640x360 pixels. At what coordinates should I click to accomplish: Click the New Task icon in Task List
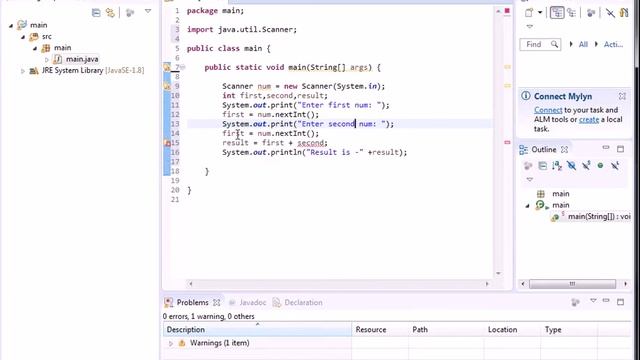(529, 13)
